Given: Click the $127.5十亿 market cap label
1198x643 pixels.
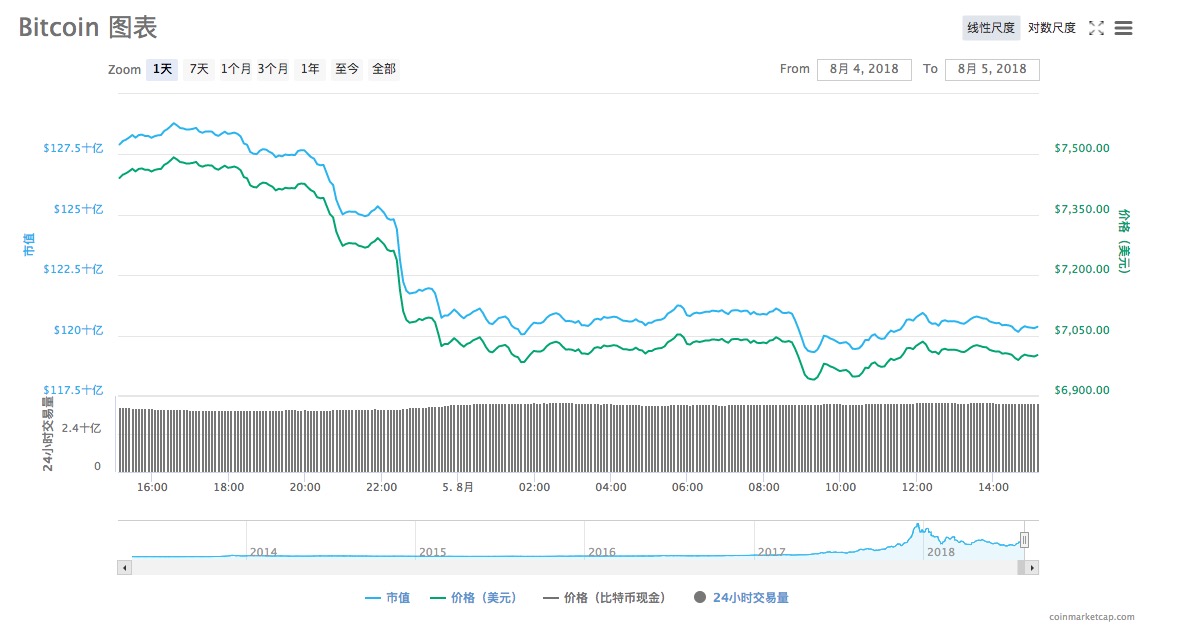Looking at the screenshot, I should 73,148.
